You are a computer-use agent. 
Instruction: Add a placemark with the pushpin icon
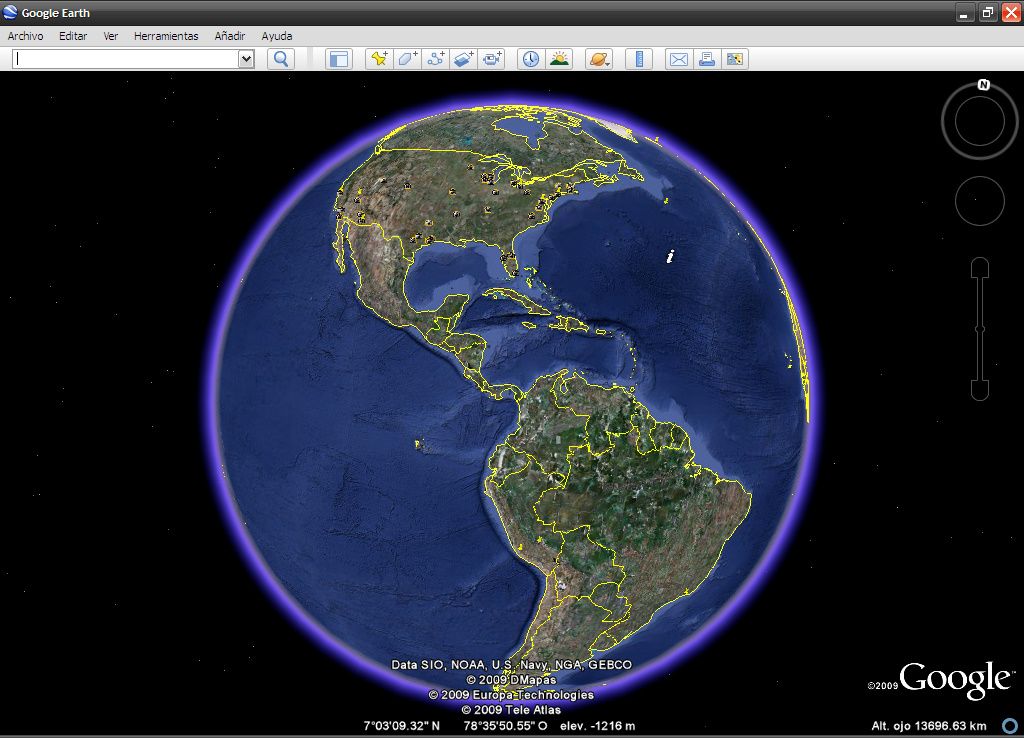(x=379, y=59)
